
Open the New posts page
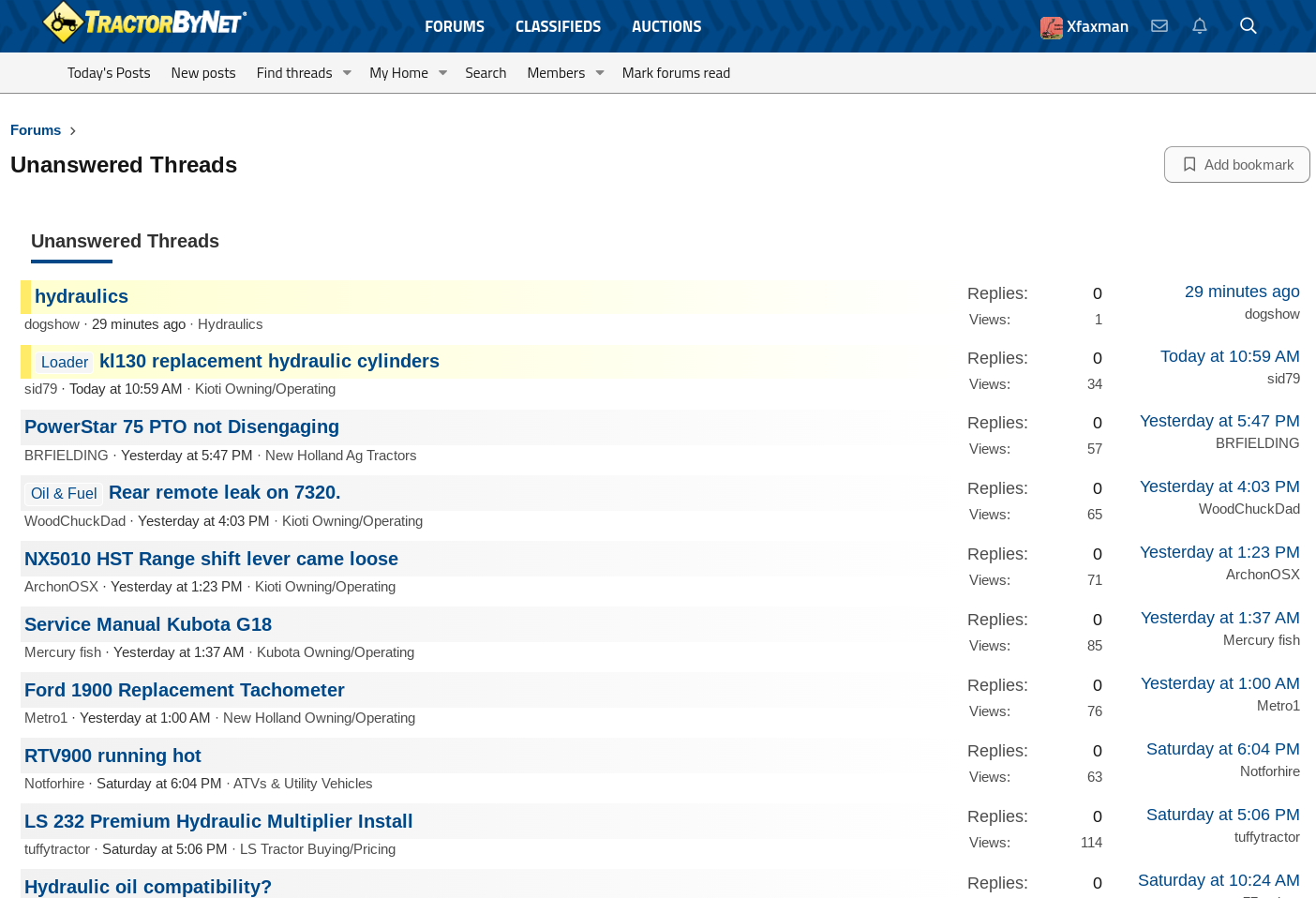point(203,73)
